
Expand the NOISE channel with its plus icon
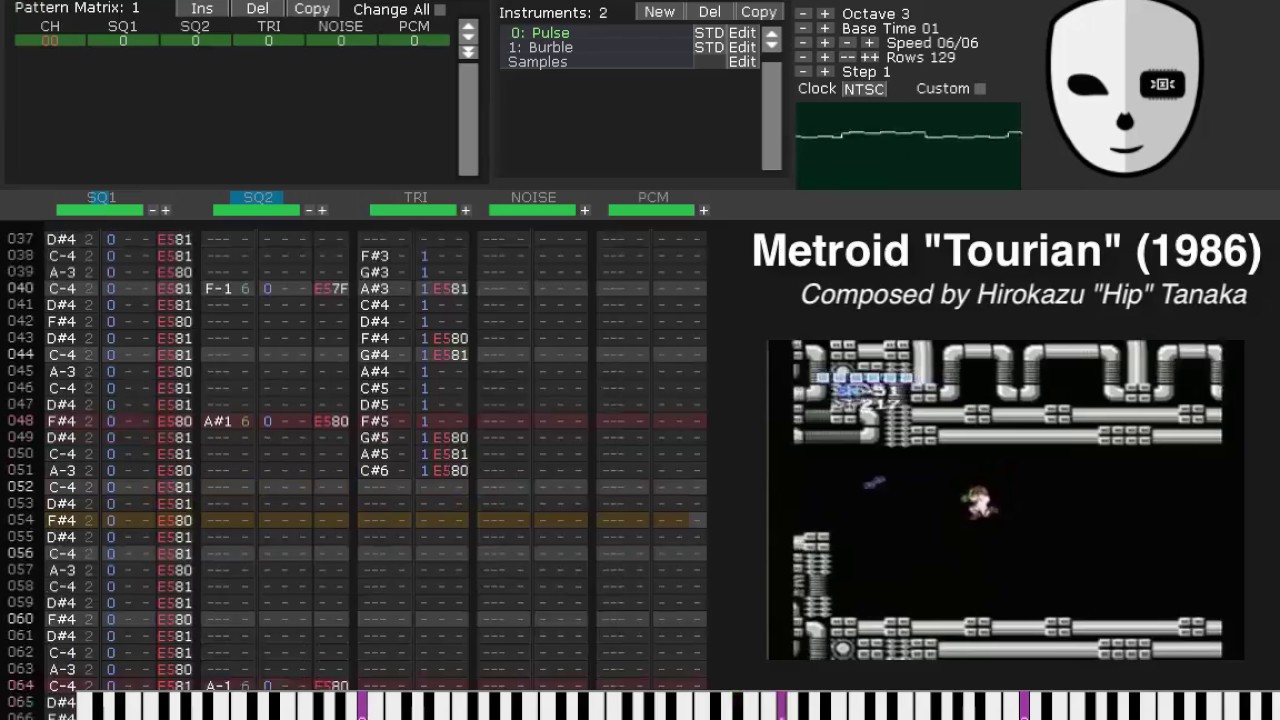[x=584, y=210]
